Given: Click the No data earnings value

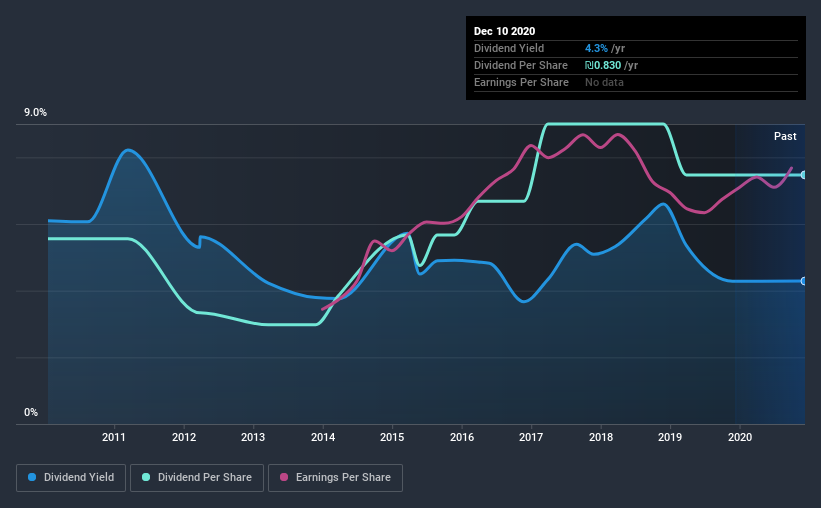Looking at the screenshot, I should pos(604,82).
